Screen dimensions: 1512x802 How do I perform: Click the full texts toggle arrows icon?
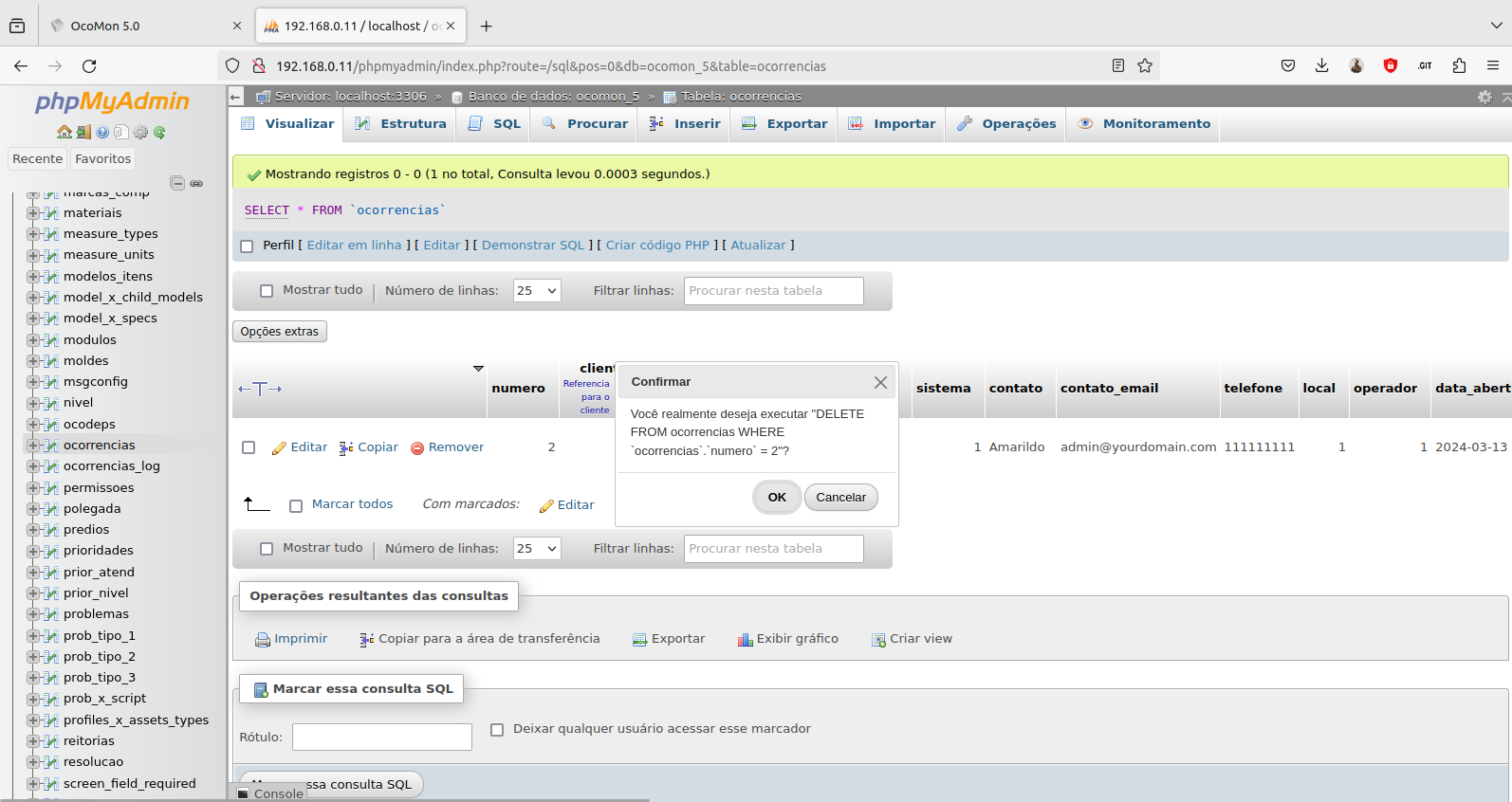(x=260, y=389)
